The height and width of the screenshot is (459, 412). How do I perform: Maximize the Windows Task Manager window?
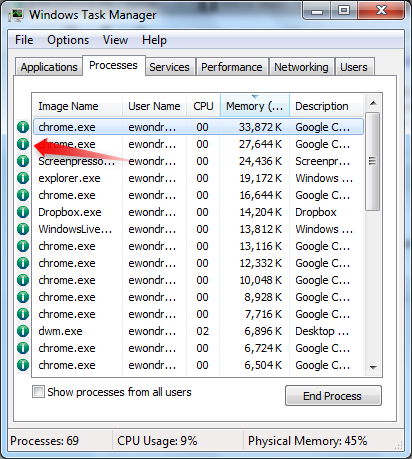[x=344, y=11]
